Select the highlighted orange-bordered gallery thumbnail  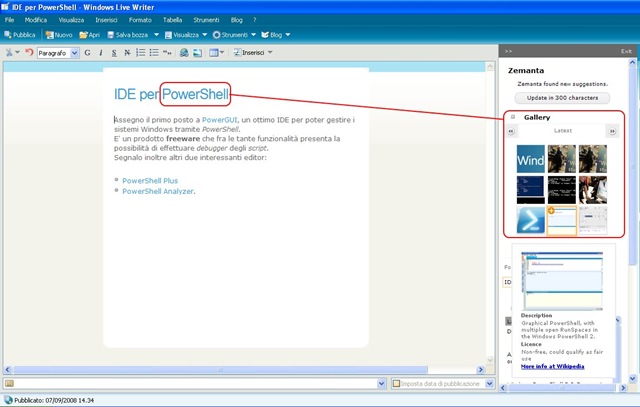tap(562, 220)
